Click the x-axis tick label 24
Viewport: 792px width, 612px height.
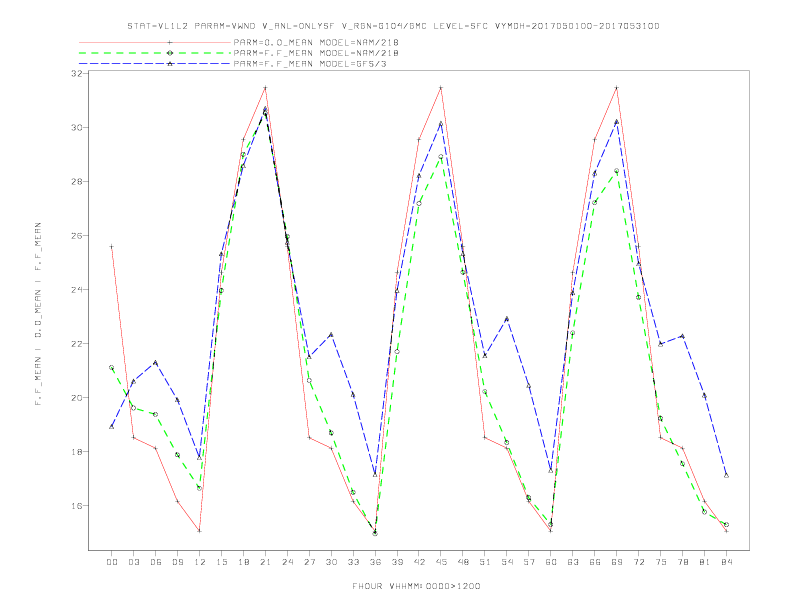(x=287, y=562)
